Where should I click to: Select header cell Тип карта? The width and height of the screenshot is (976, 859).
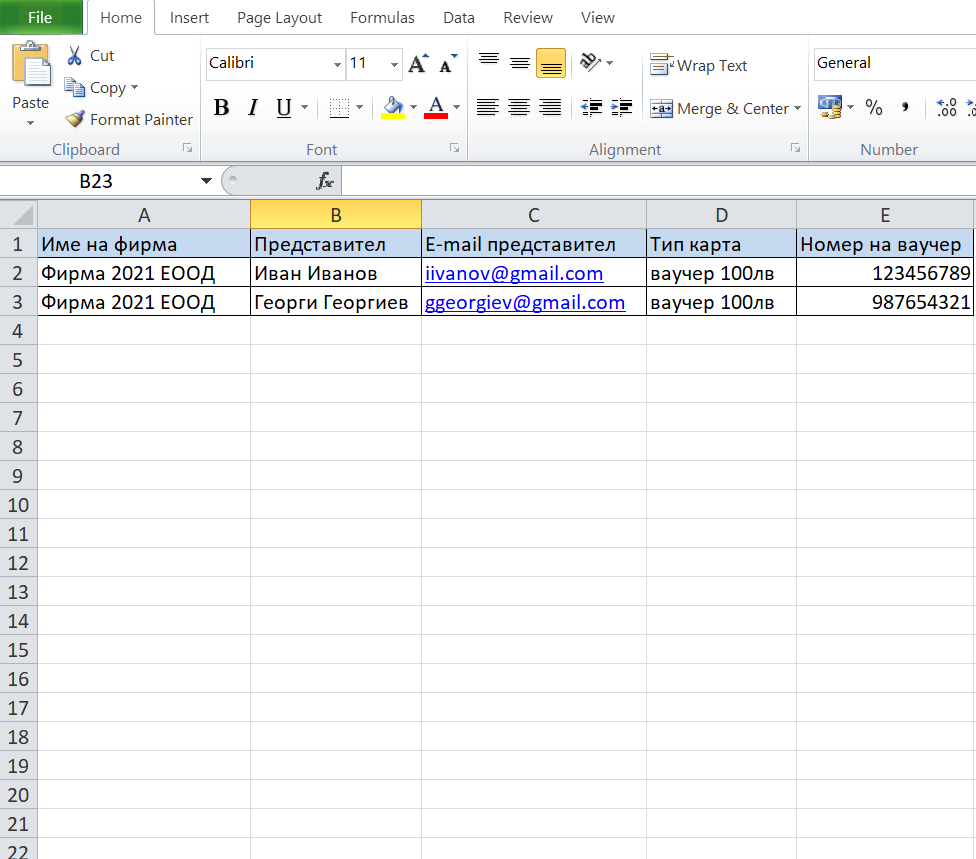pyautogui.click(x=721, y=244)
